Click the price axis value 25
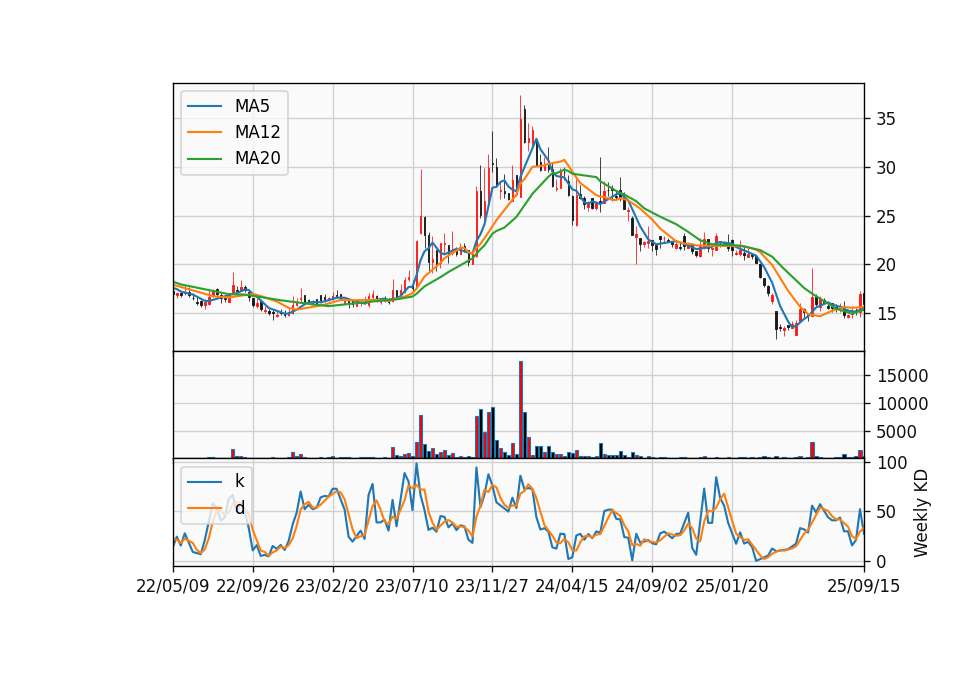The width and height of the screenshot is (960, 690). click(886, 217)
